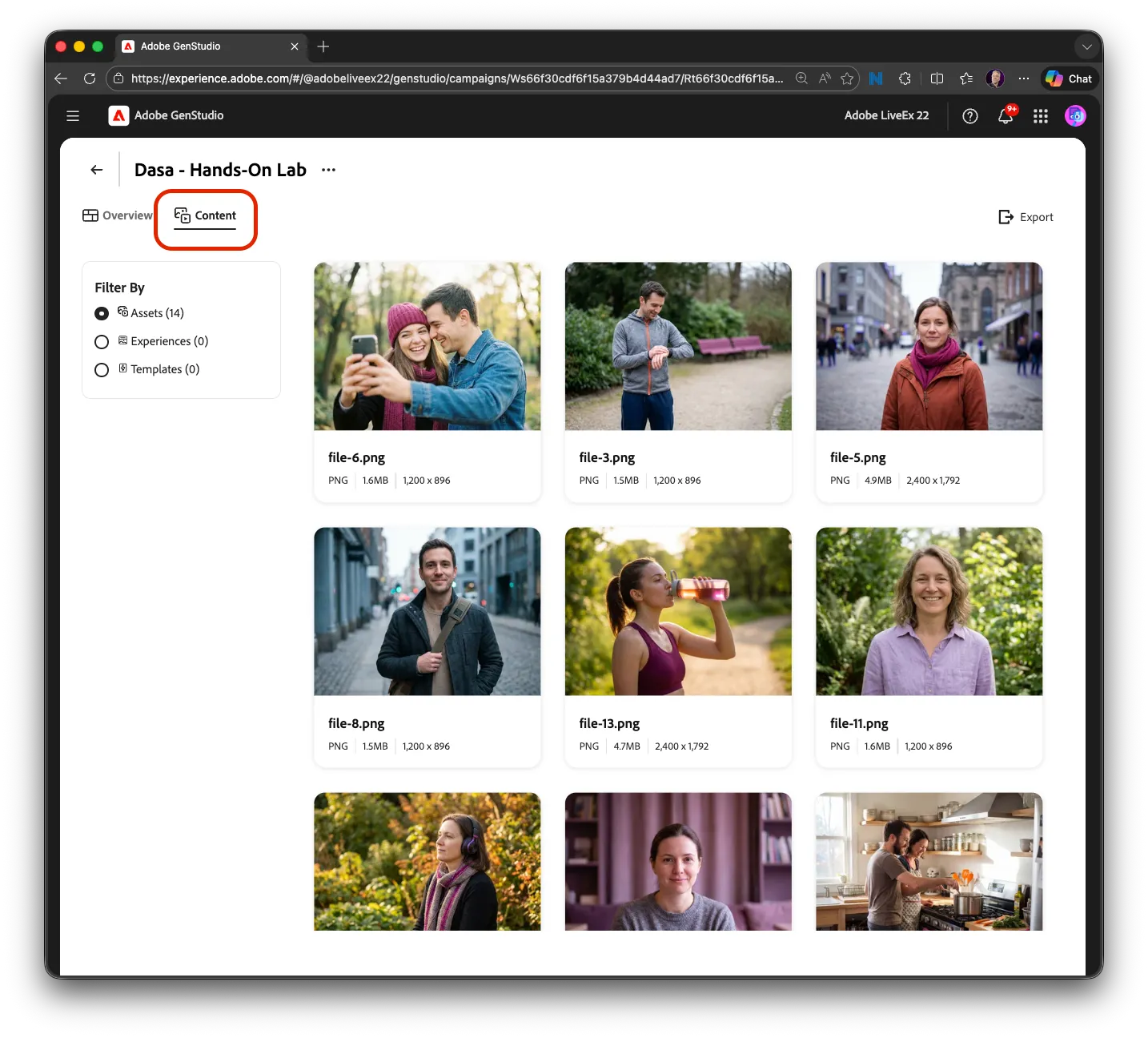Click the Dasa - Hands-On Lab title

coord(220,170)
